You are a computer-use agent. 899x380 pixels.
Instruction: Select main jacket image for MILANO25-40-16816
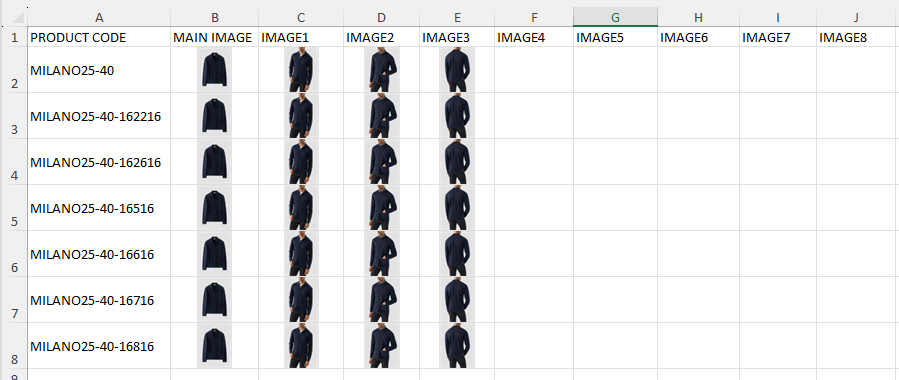pos(214,346)
